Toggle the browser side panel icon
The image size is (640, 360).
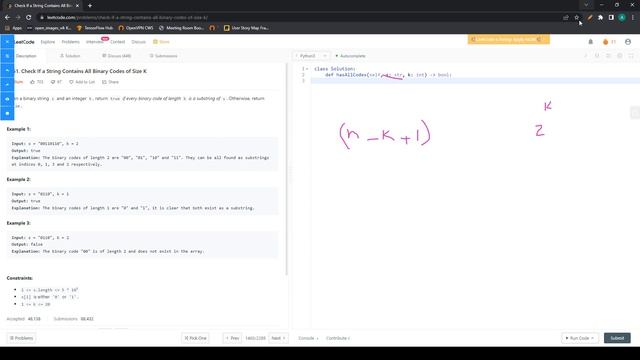pos(611,18)
